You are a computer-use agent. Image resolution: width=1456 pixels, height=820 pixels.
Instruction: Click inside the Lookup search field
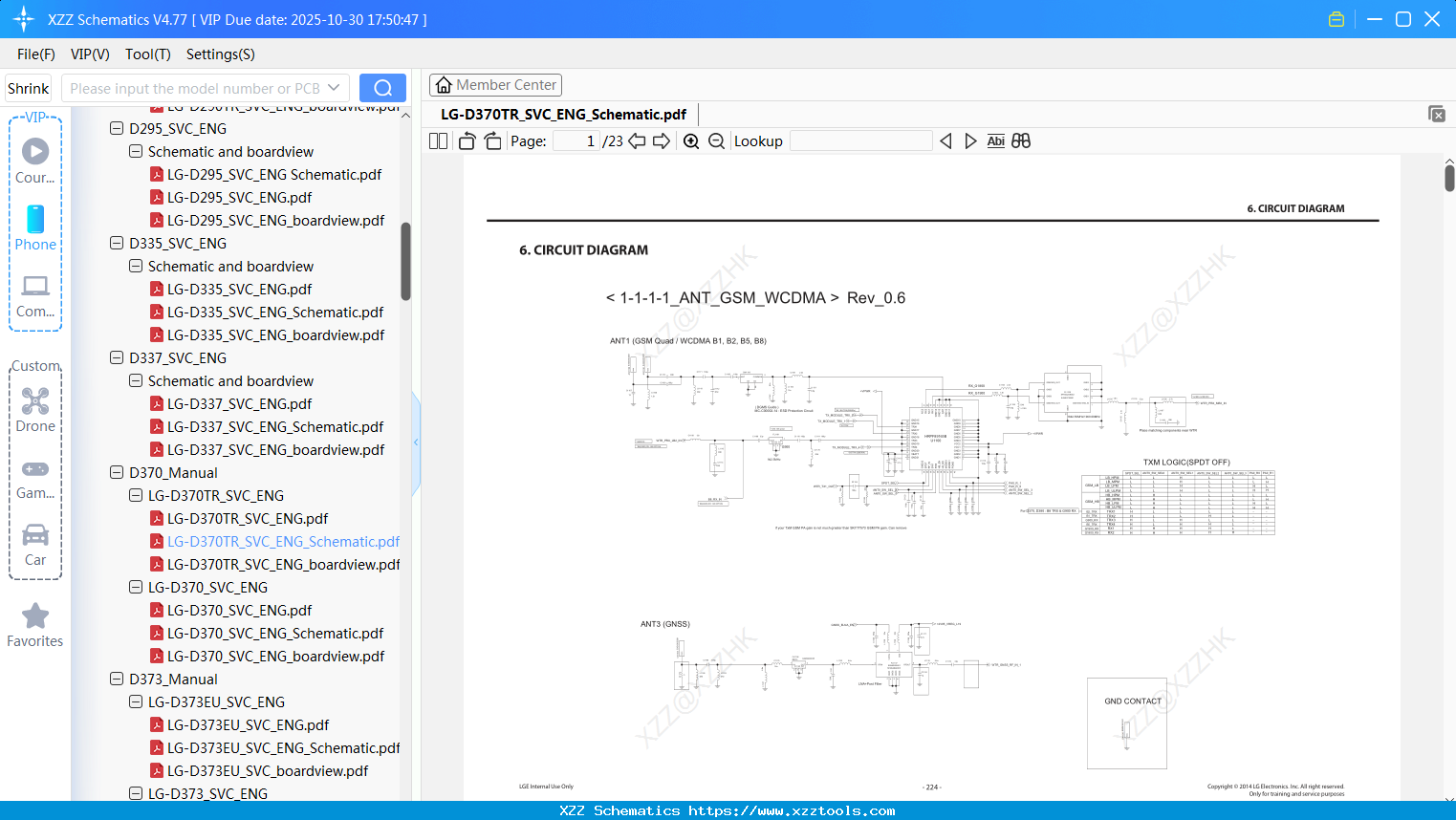(859, 140)
